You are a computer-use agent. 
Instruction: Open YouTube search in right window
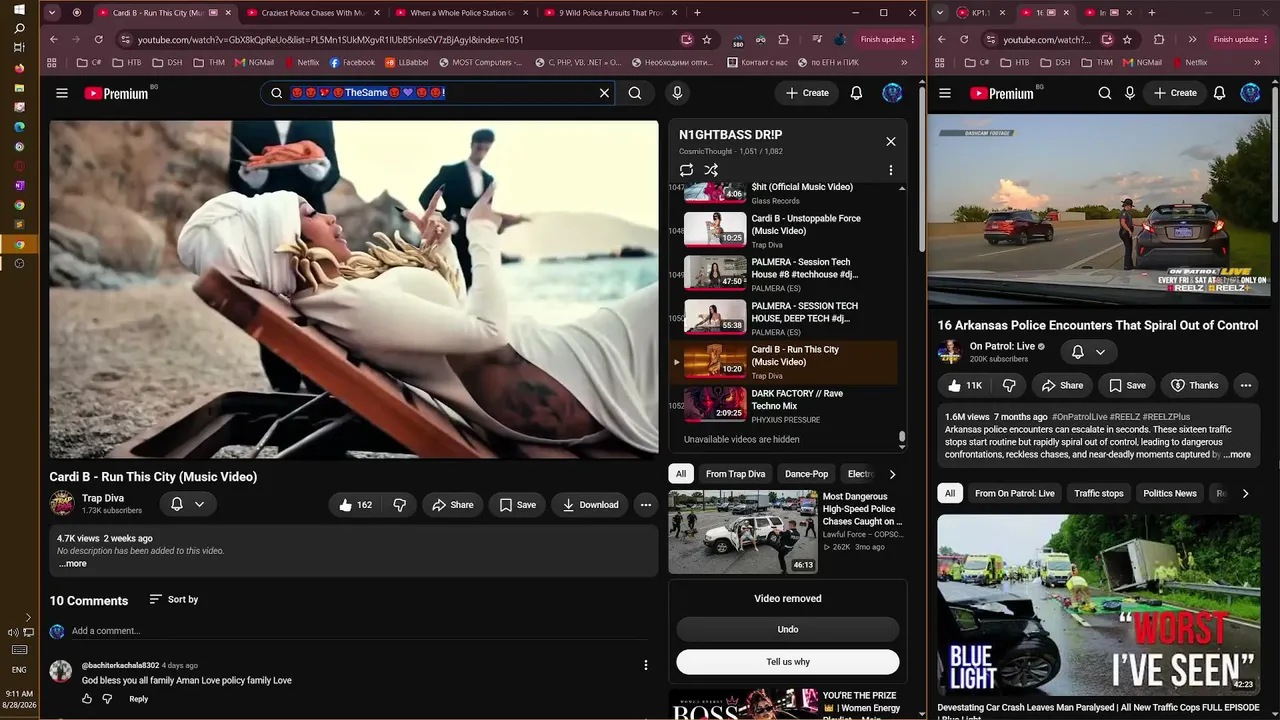tap(1104, 93)
